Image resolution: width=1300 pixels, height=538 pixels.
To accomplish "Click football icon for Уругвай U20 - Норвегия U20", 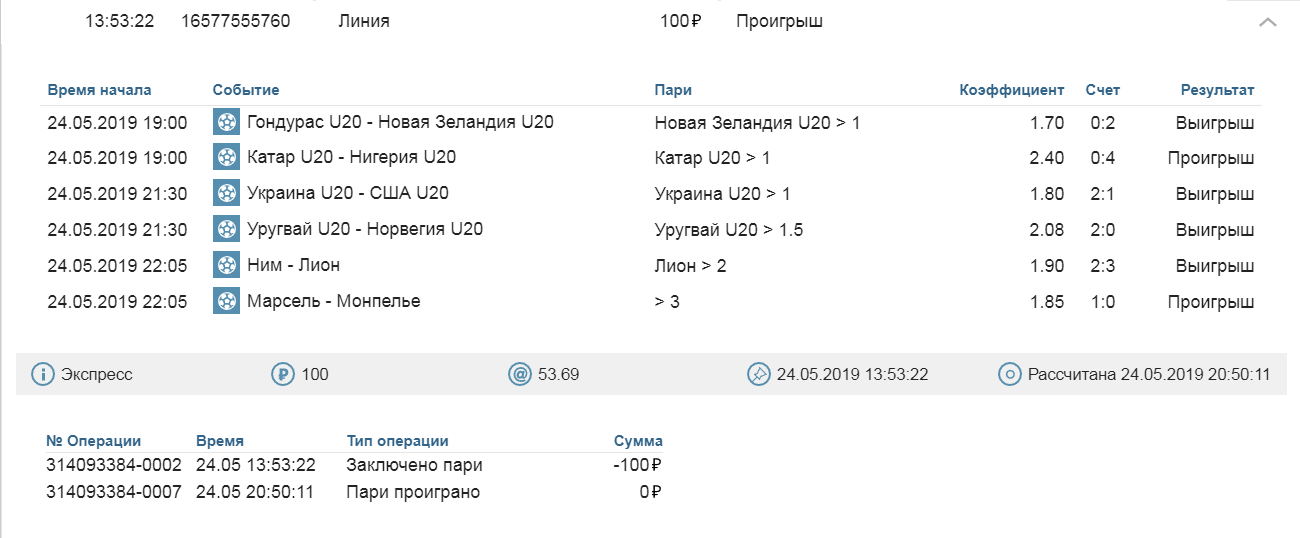I will [x=226, y=229].
